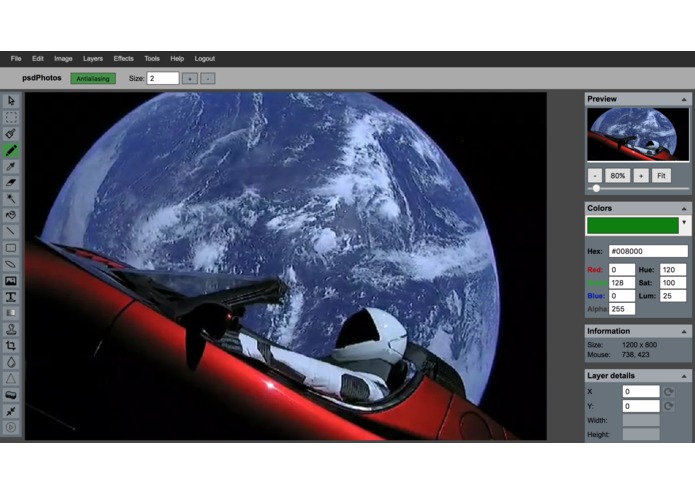695x494 pixels.
Task: Choose the Magic Wand tool
Action: pyautogui.click(x=11, y=199)
